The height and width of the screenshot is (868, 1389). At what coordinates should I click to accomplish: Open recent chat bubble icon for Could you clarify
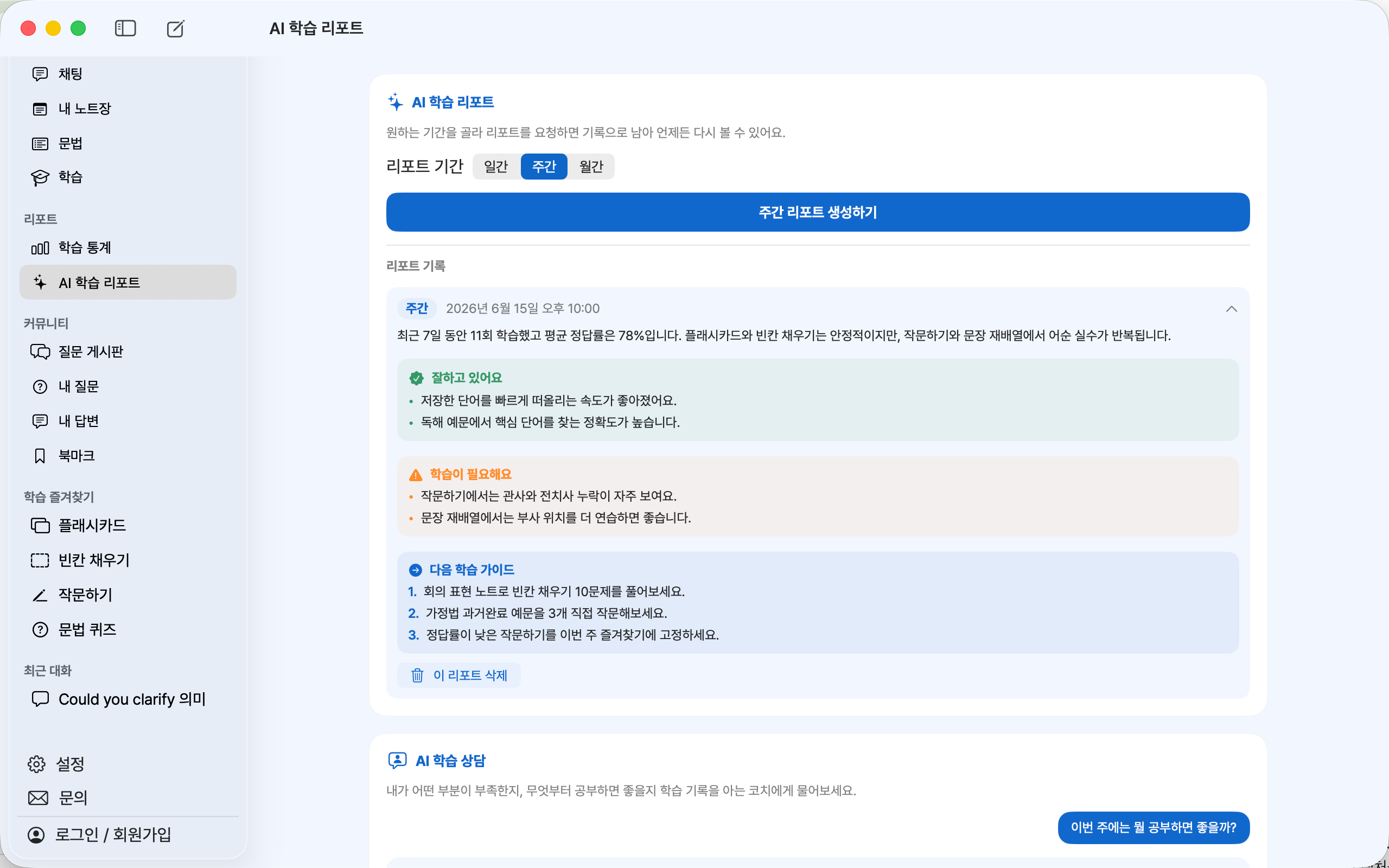point(40,699)
